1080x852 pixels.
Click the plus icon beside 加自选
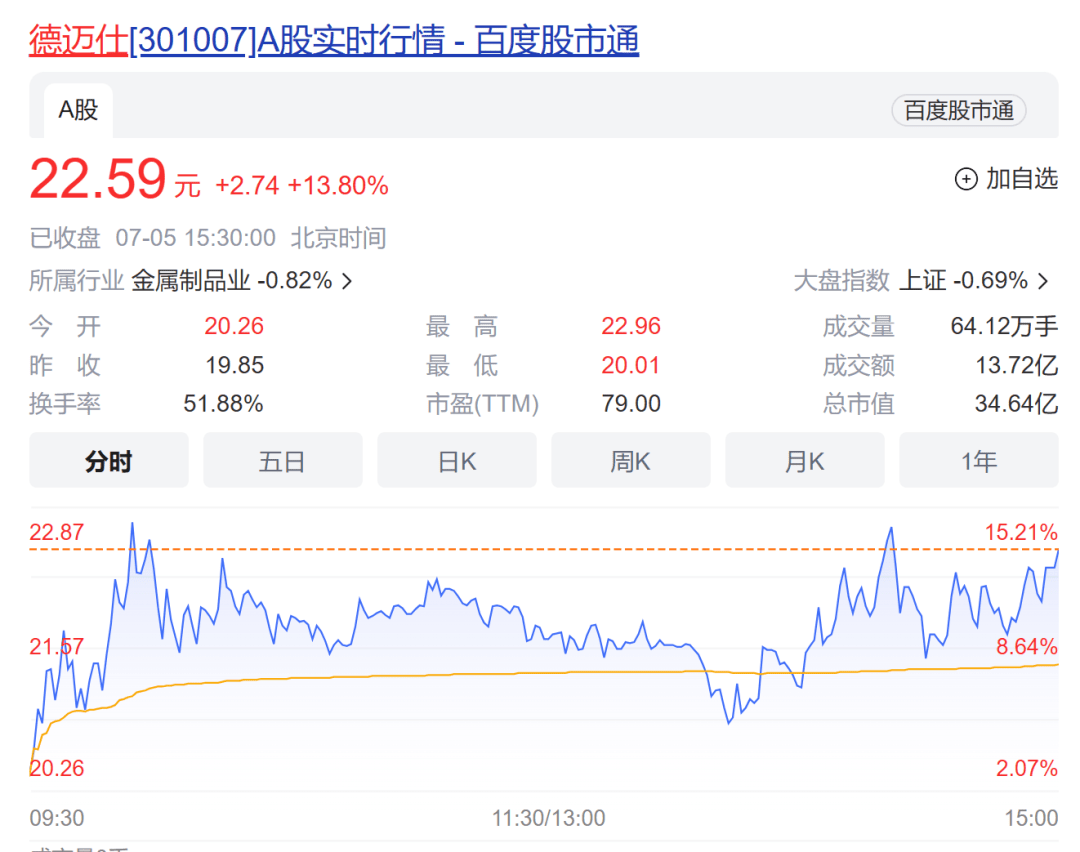click(x=966, y=179)
